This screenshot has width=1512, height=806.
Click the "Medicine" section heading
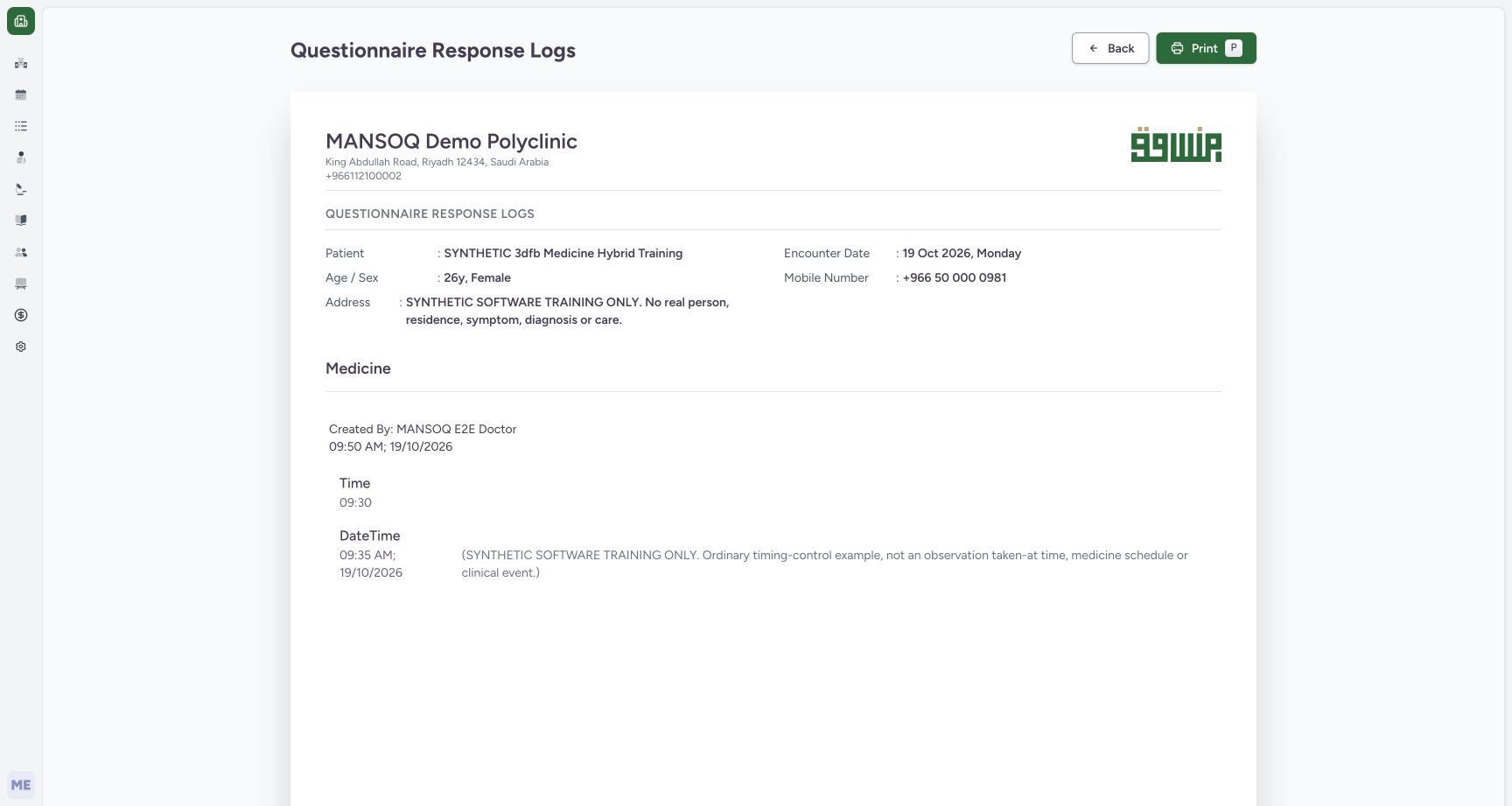pos(358,368)
